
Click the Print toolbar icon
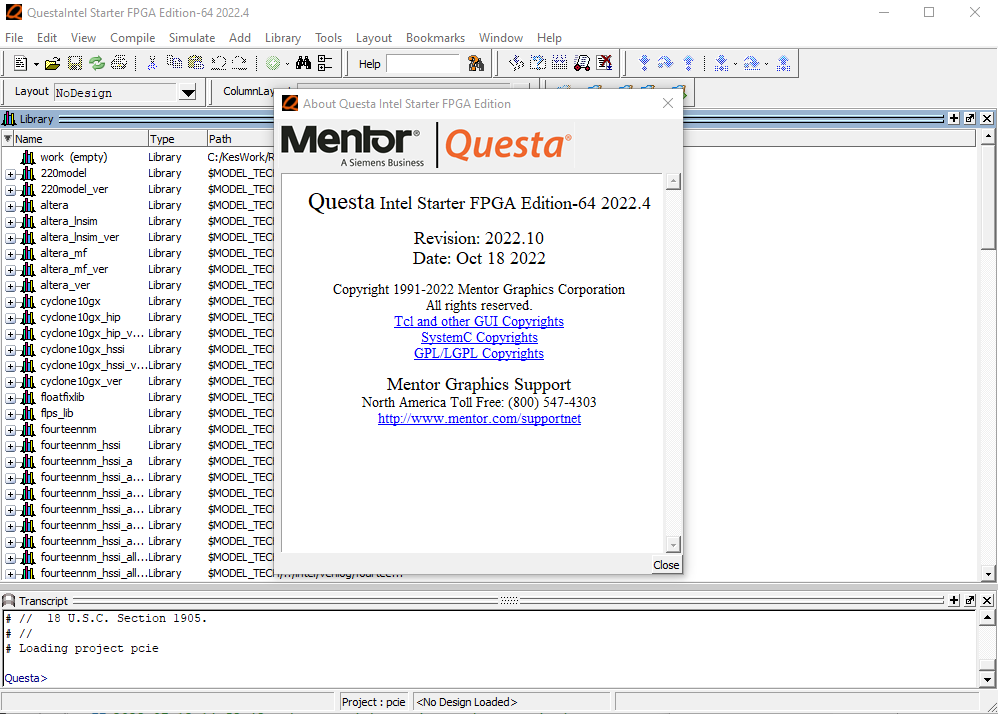click(119, 63)
